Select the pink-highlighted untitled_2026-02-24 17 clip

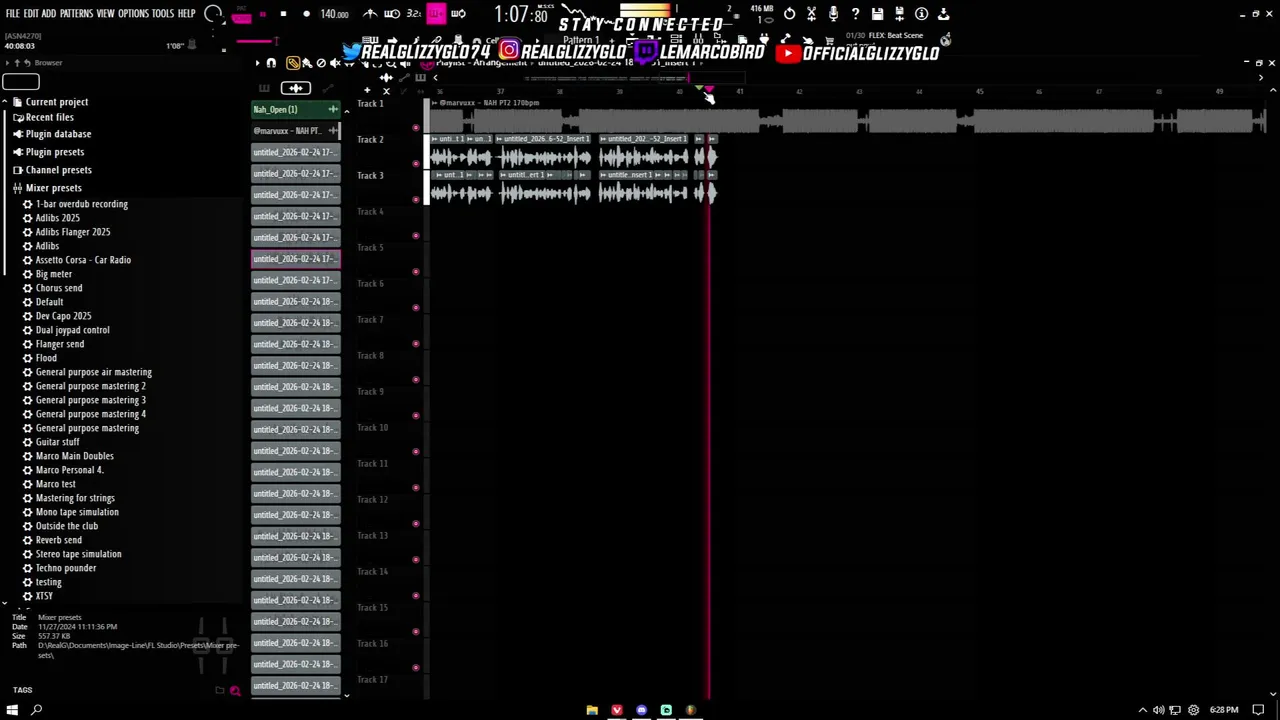pos(295,259)
